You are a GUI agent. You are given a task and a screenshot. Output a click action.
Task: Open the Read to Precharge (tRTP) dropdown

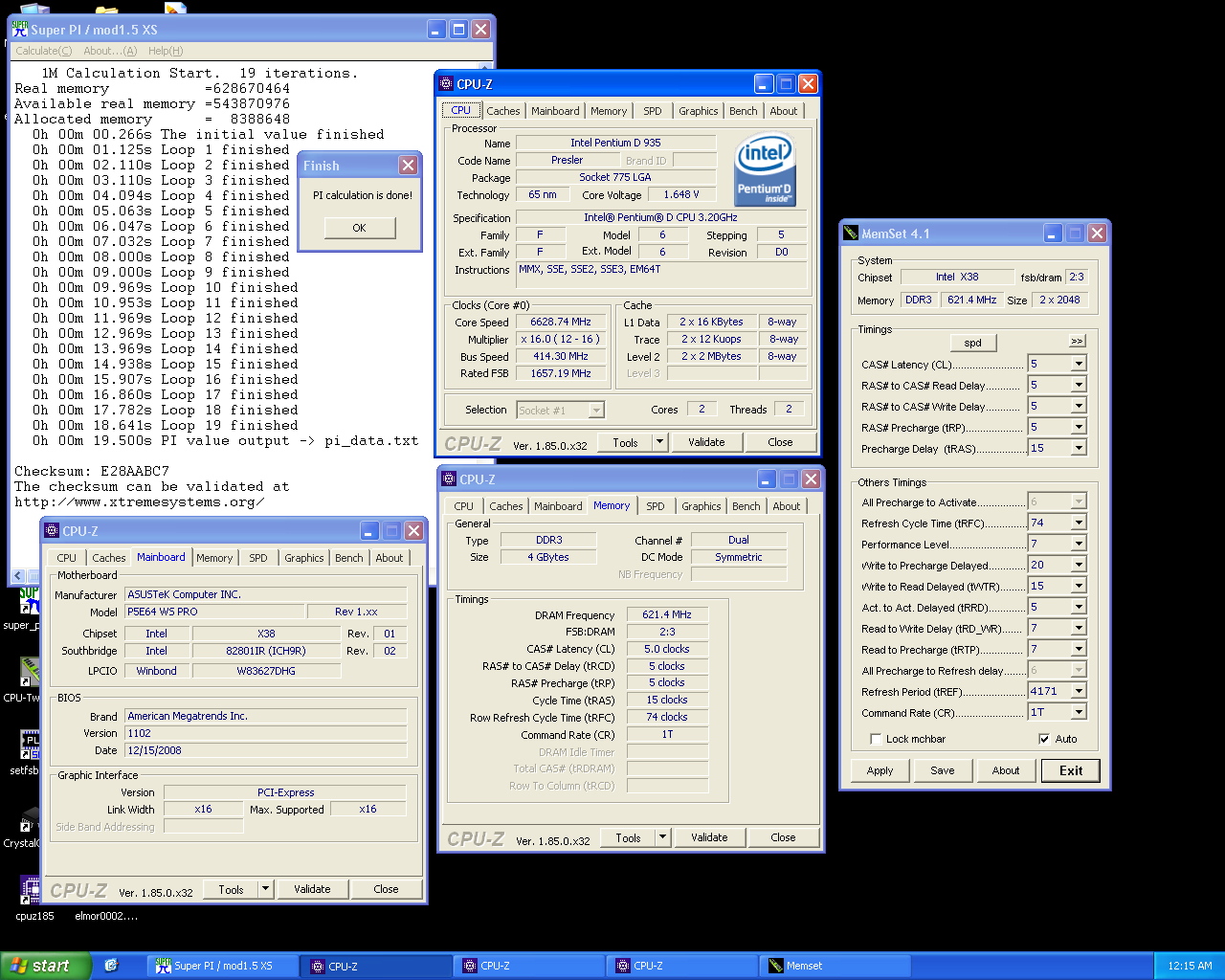point(1079,649)
